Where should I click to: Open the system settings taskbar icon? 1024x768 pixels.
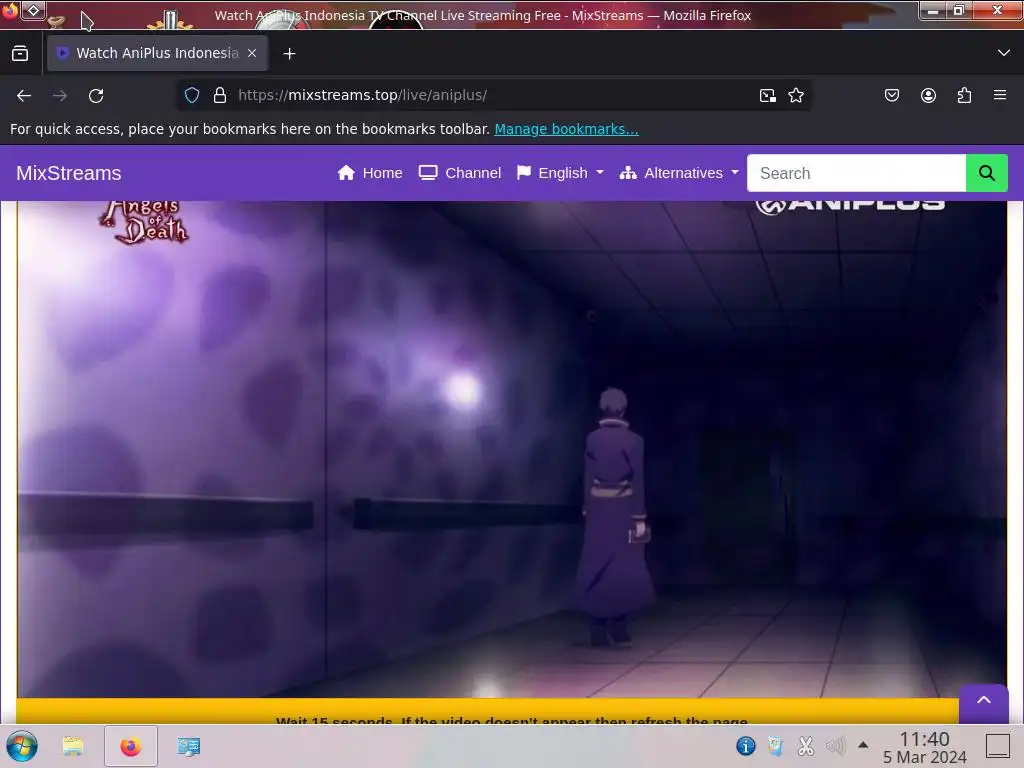point(189,746)
